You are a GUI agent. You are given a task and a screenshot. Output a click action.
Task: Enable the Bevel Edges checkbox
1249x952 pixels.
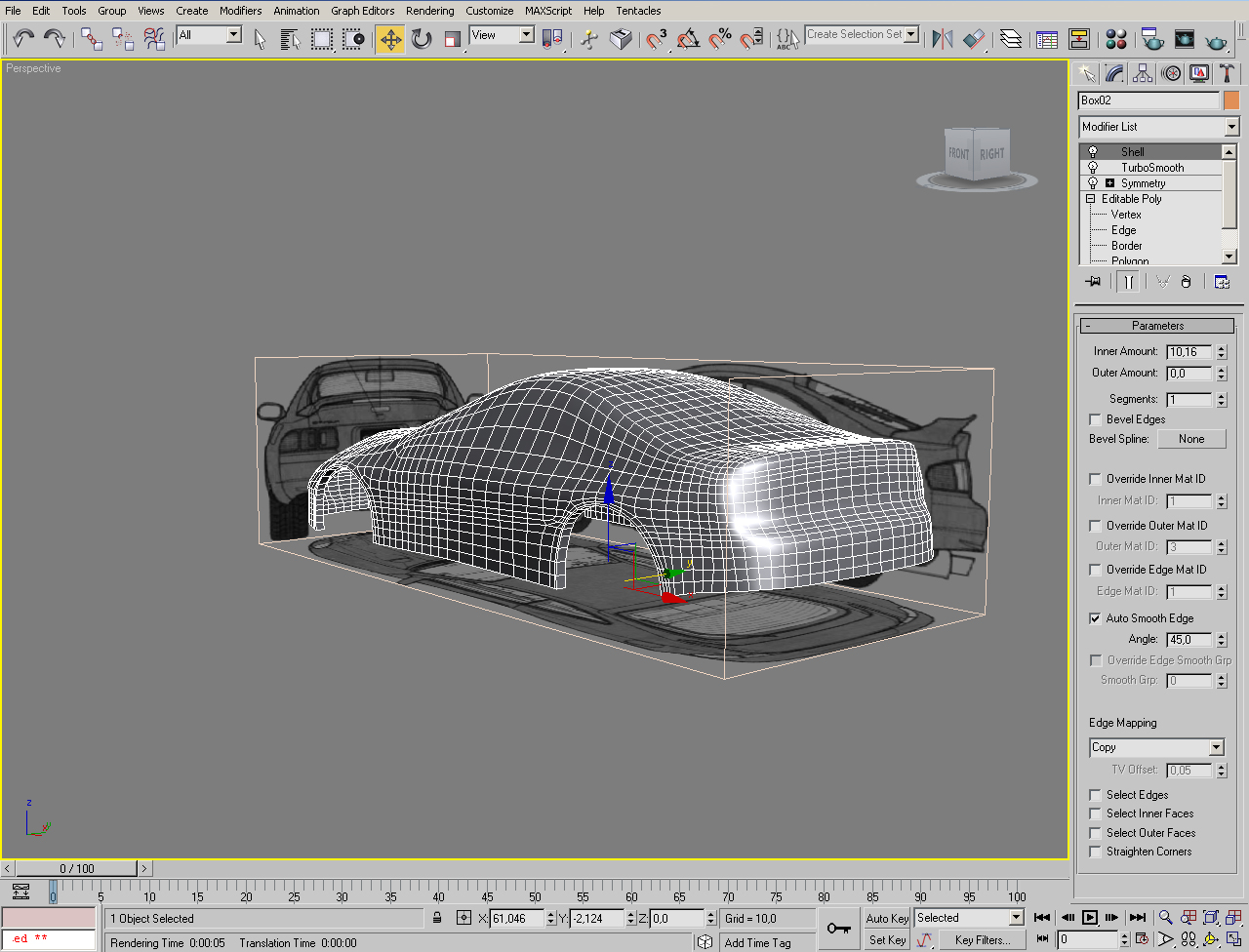(x=1095, y=419)
